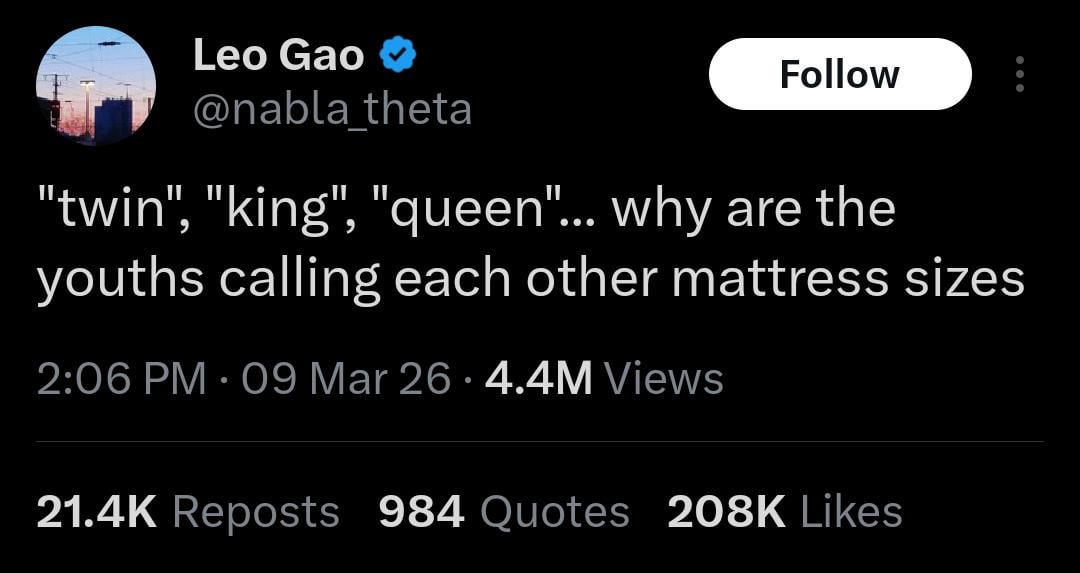
Task: Click the 21.4K repost count number
Action: 97,512
